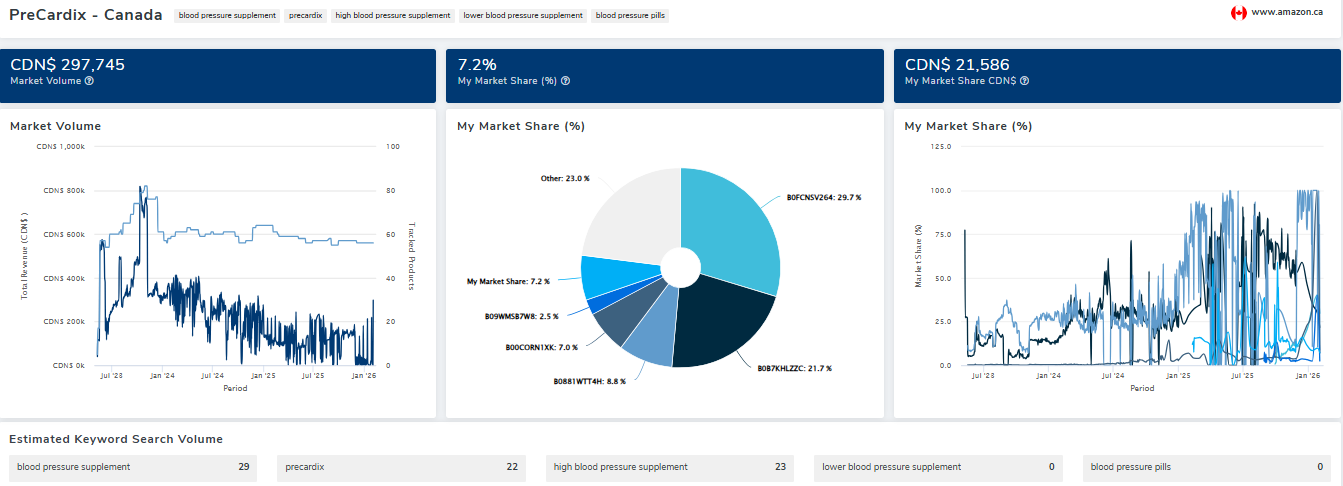1343x486 pixels.
Task: Click the B0FCNSV264: 29.7 % label
Action: tap(823, 197)
